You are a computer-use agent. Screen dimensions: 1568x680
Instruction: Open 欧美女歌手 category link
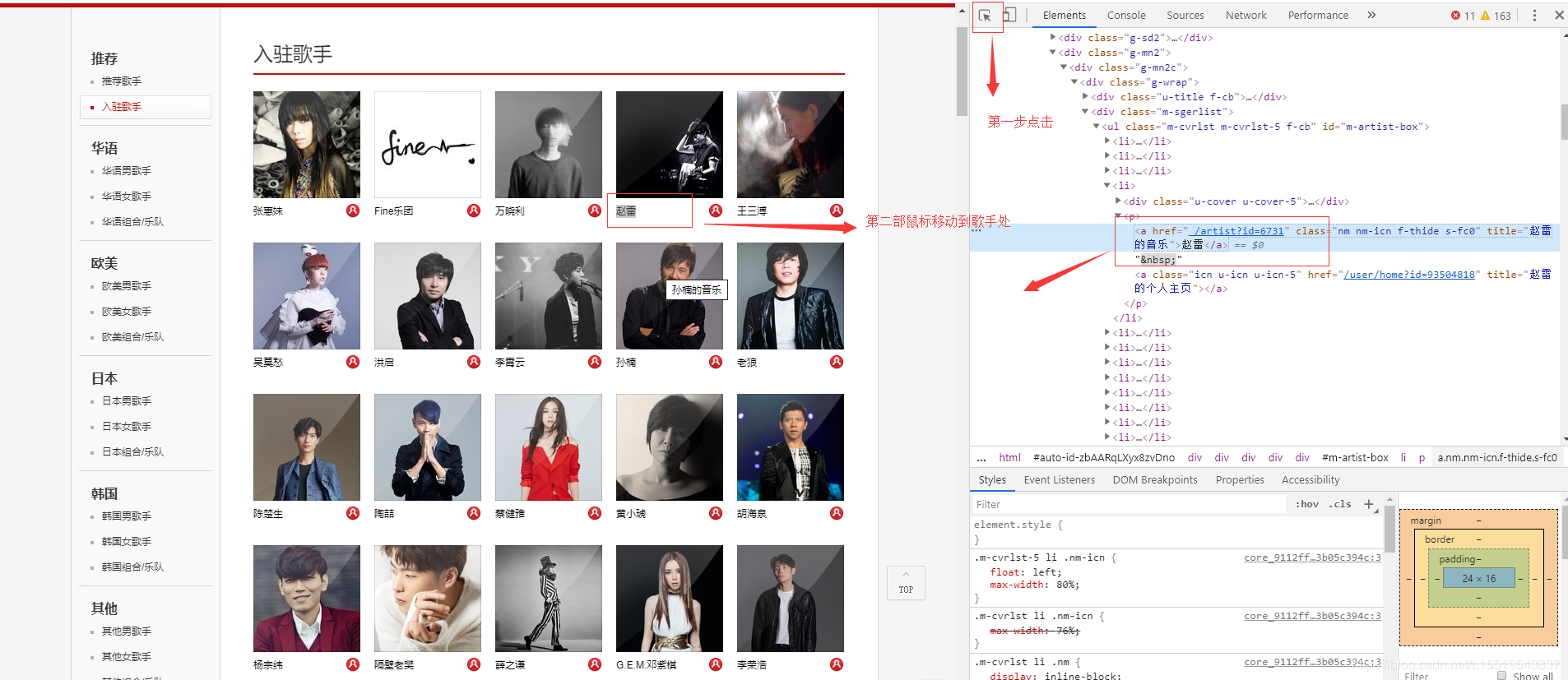[126, 312]
